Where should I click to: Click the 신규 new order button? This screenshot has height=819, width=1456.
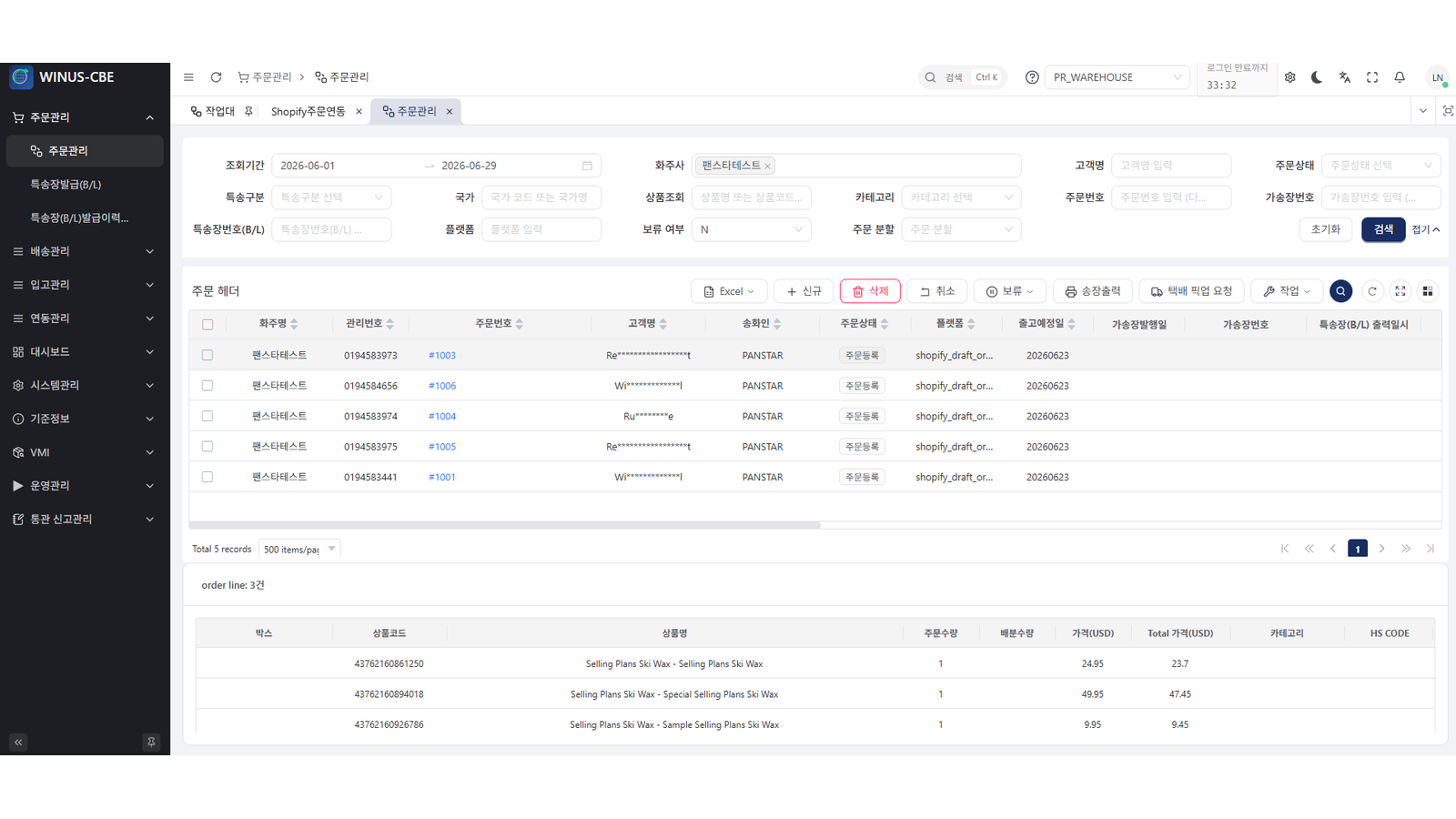[x=804, y=291]
